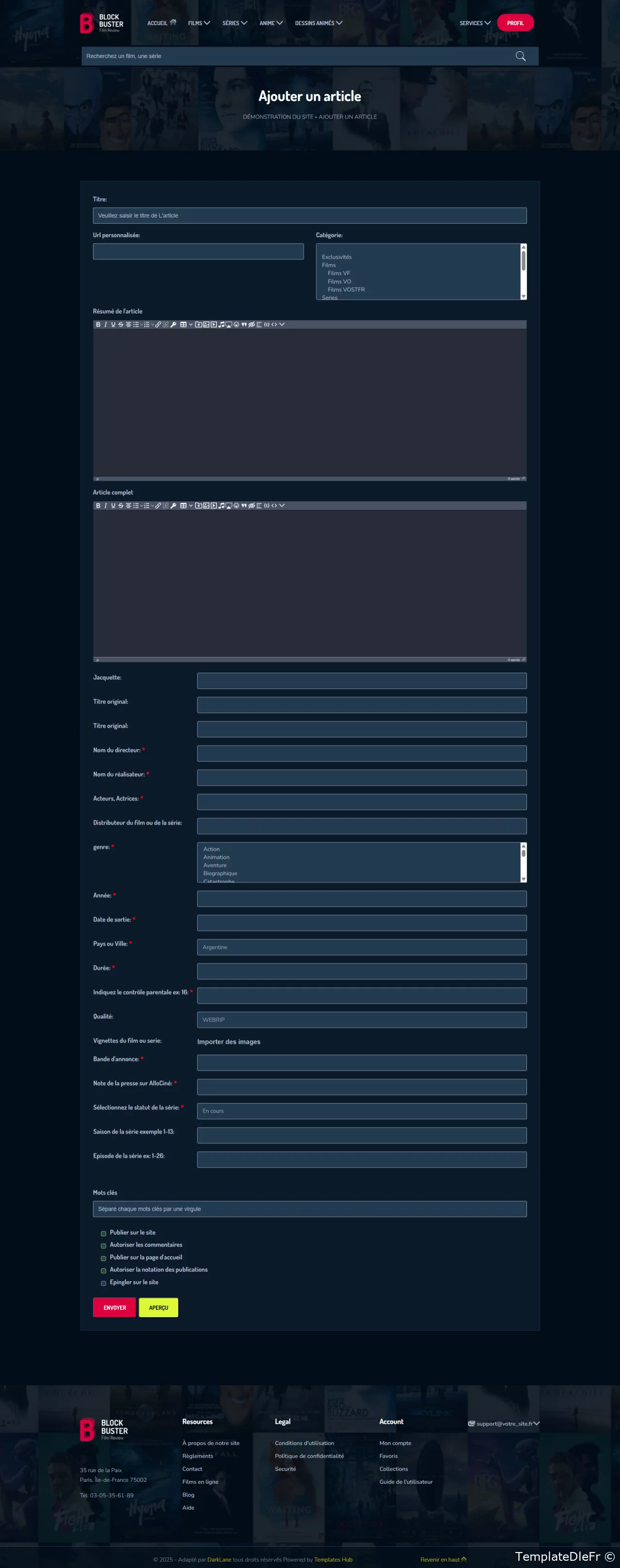The width and height of the screenshot is (620, 1568).
Task: Expand the series status dropdown showing En cours
Action: [x=361, y=1111]
